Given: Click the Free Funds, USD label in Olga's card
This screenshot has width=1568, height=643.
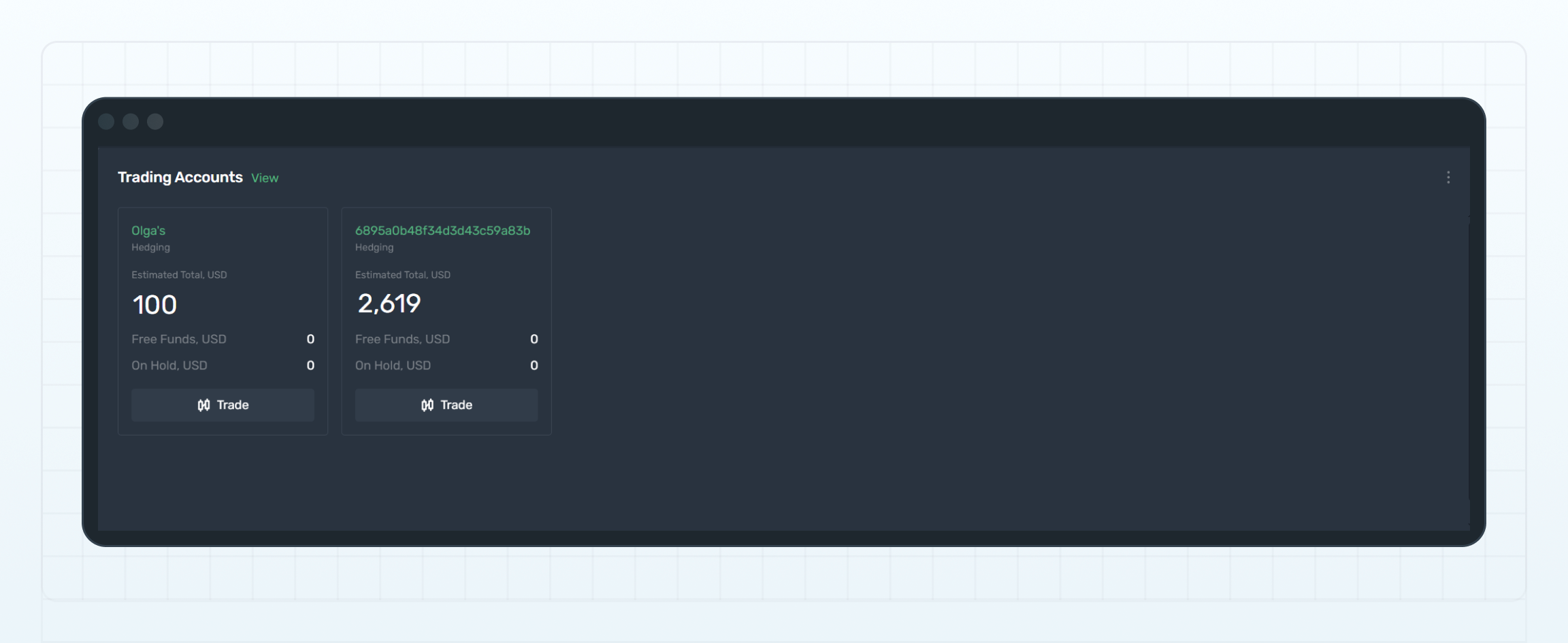Looking at the screenshot, I should (x=179, y=339).
